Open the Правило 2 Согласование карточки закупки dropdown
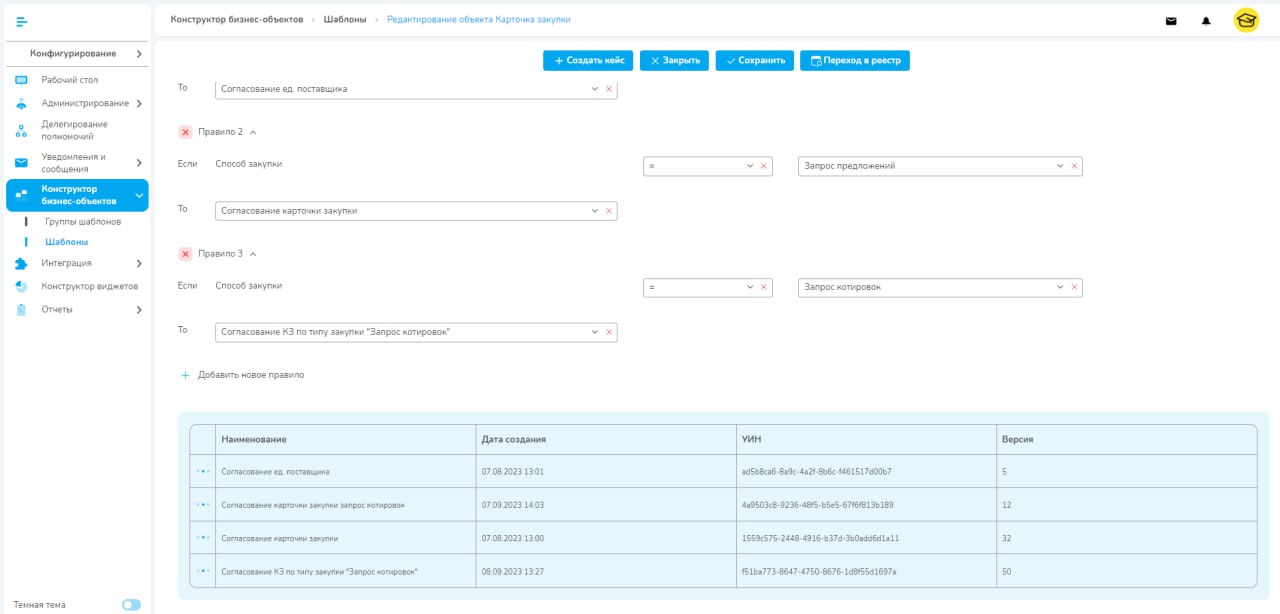The image size is (1280, 614). coord(595,211)
